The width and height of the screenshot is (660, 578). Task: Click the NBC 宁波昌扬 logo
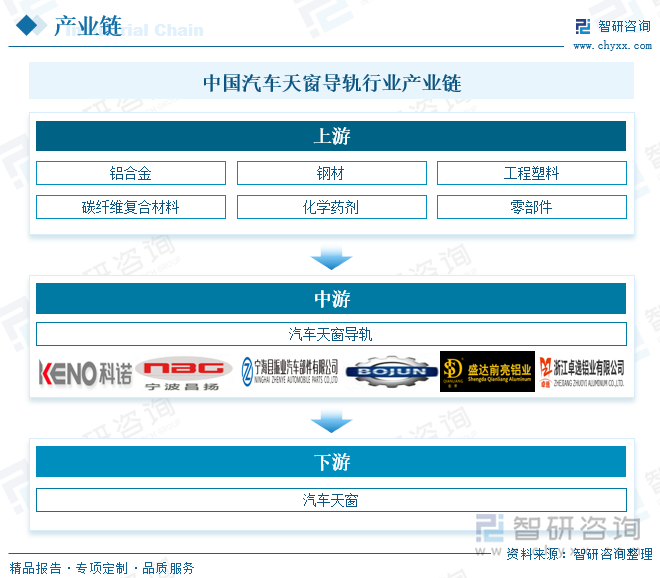click(184, 373)
